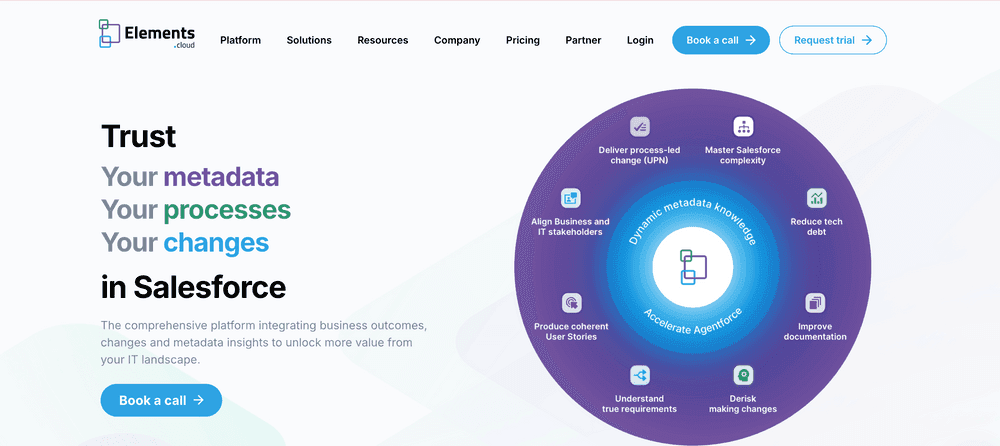Open the Company menu item
Image resolution: width=1000 pixels, height=446 pixels.
(x=457, y=40)
